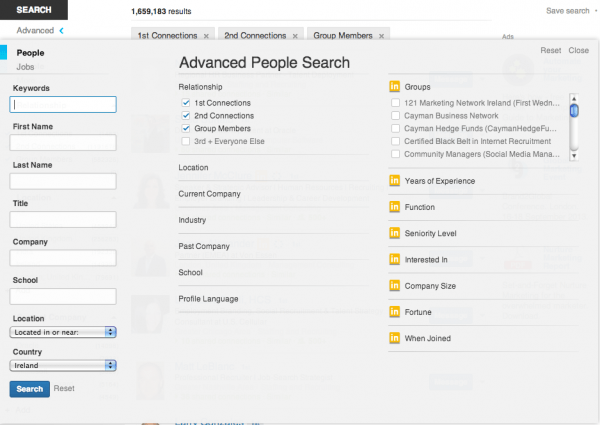Expand the School filter section in center
The image size is (600, 425).
coord(190,272)
